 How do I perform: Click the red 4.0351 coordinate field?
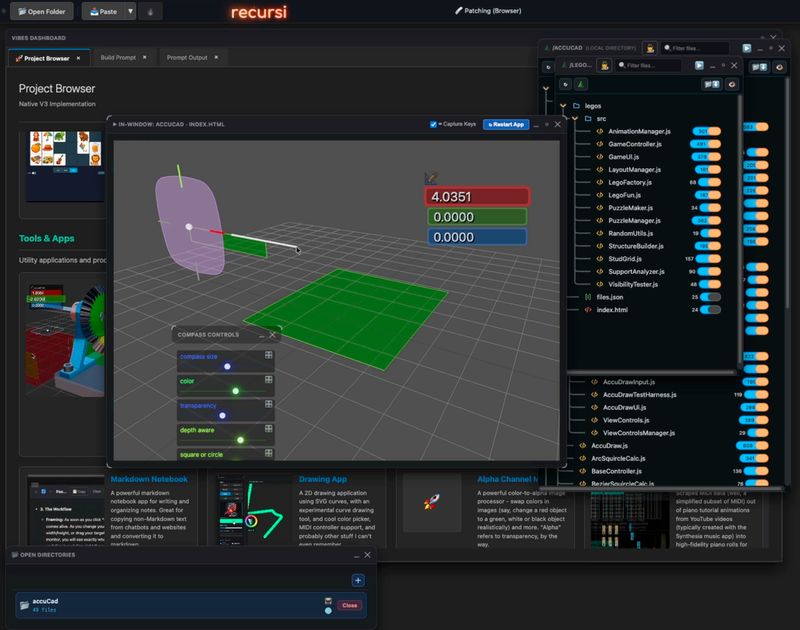[477, 196]
